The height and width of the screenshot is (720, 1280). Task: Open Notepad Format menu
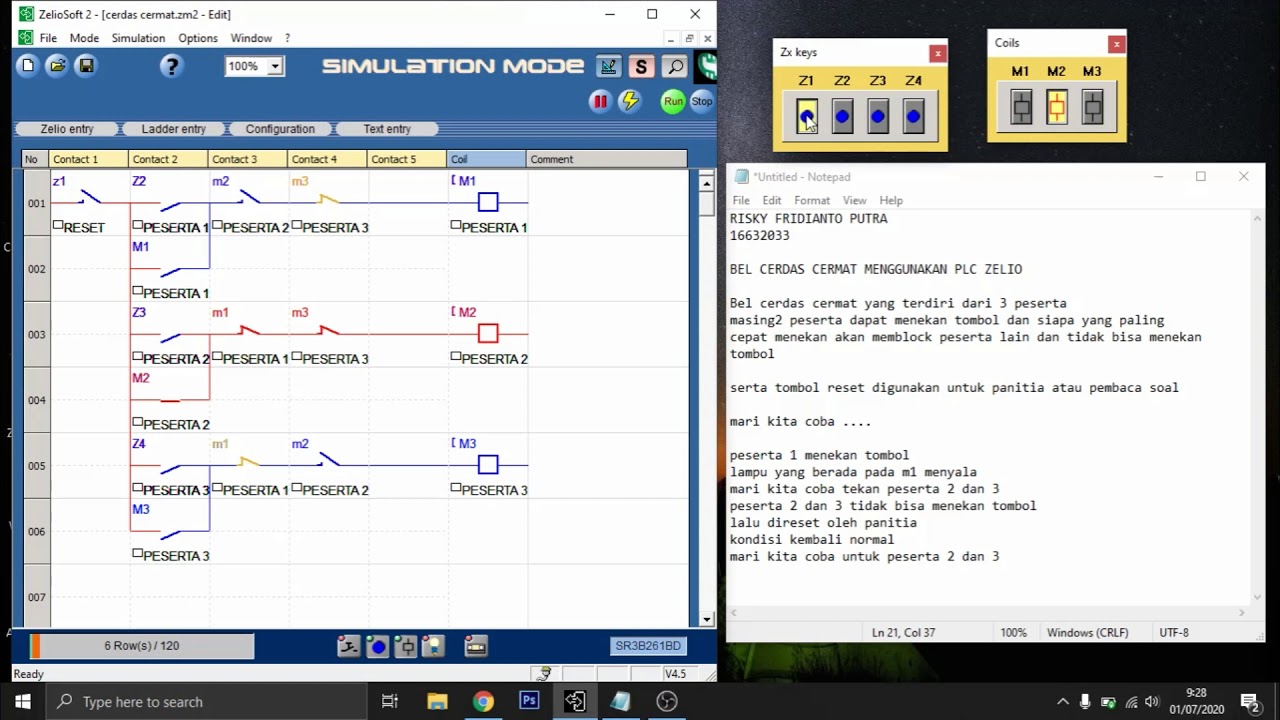(x=812, y=200)
